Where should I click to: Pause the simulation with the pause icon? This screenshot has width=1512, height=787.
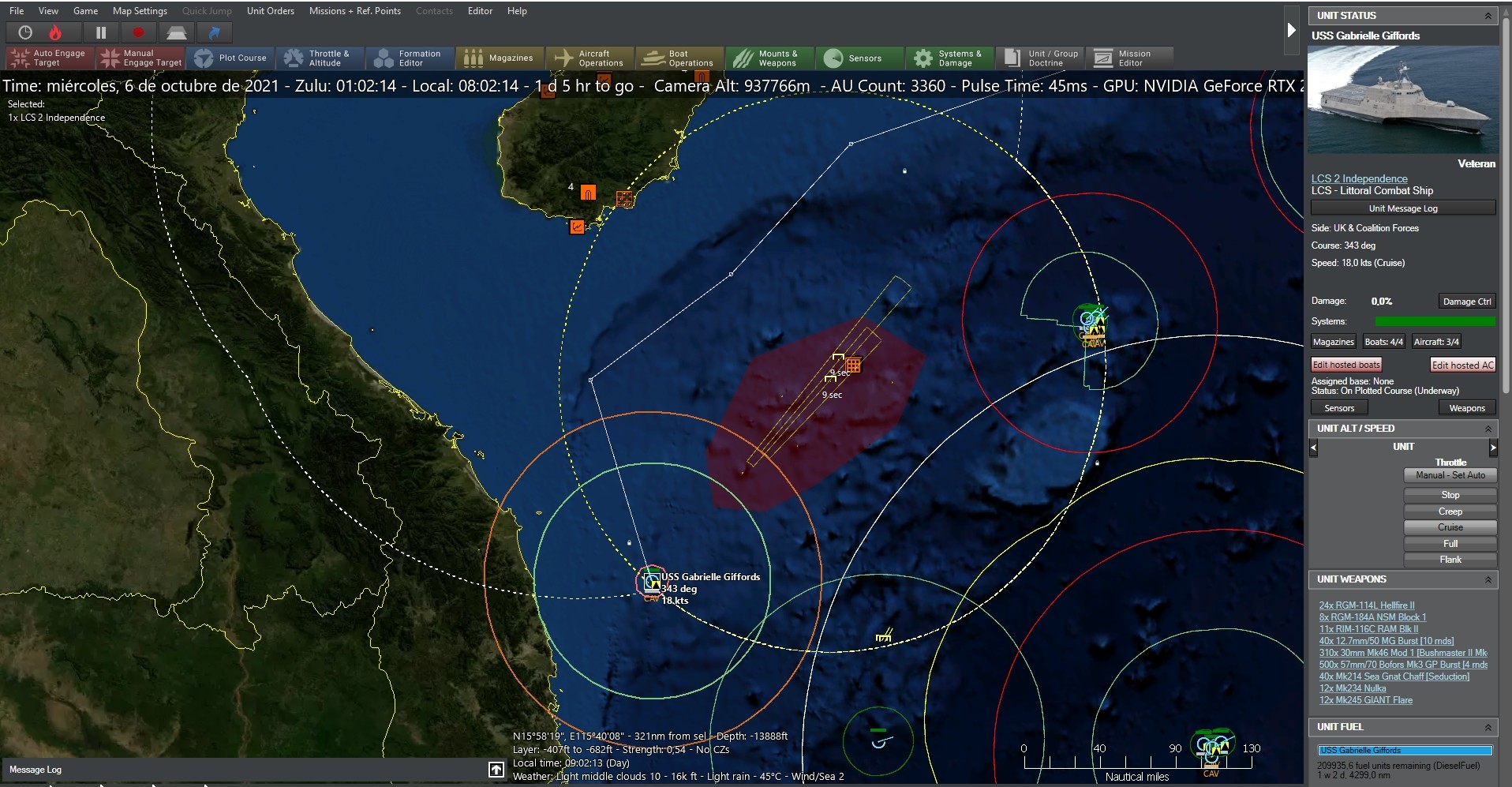click(x=101, y=32)
